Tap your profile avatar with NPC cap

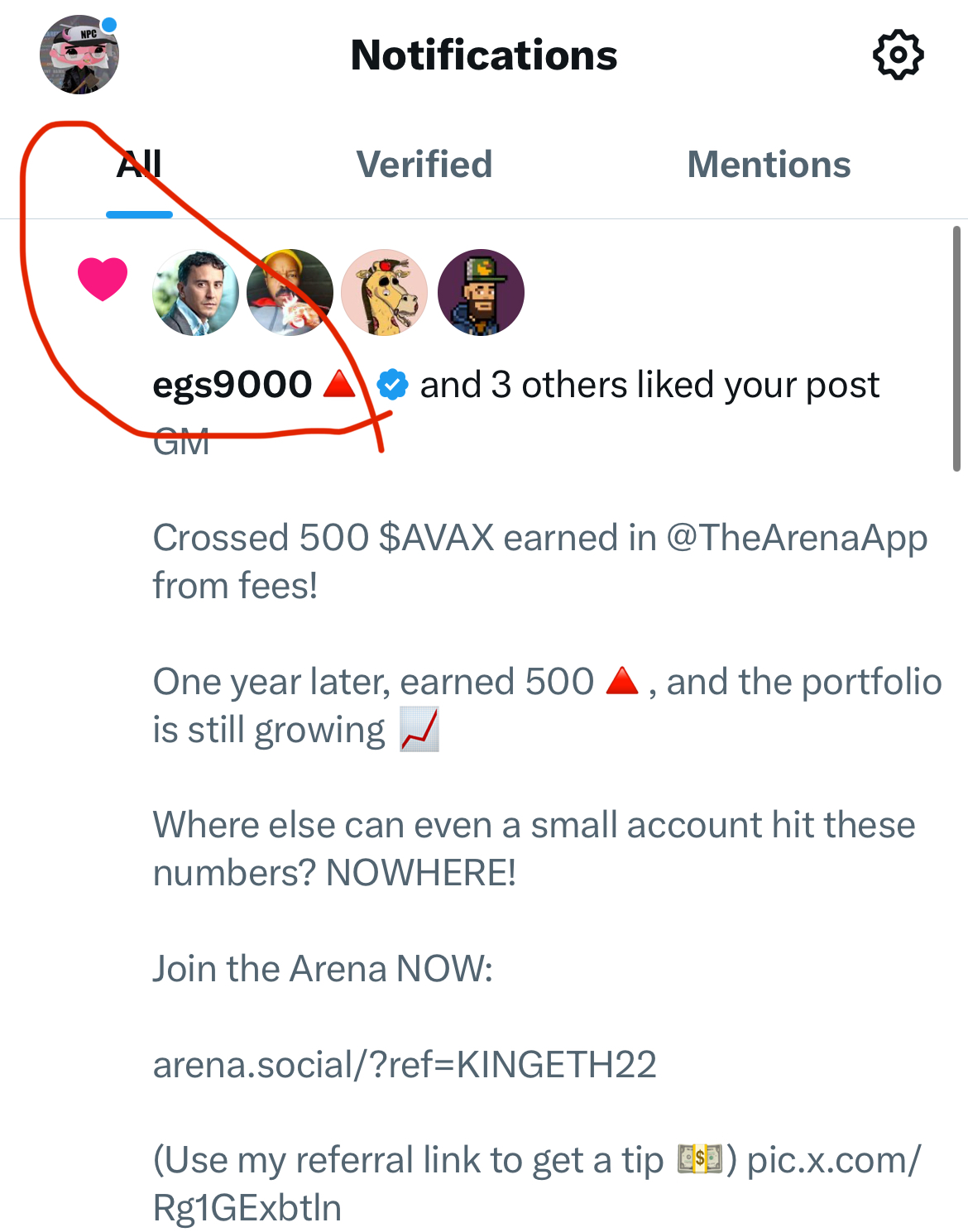click(x=79, y=55)
